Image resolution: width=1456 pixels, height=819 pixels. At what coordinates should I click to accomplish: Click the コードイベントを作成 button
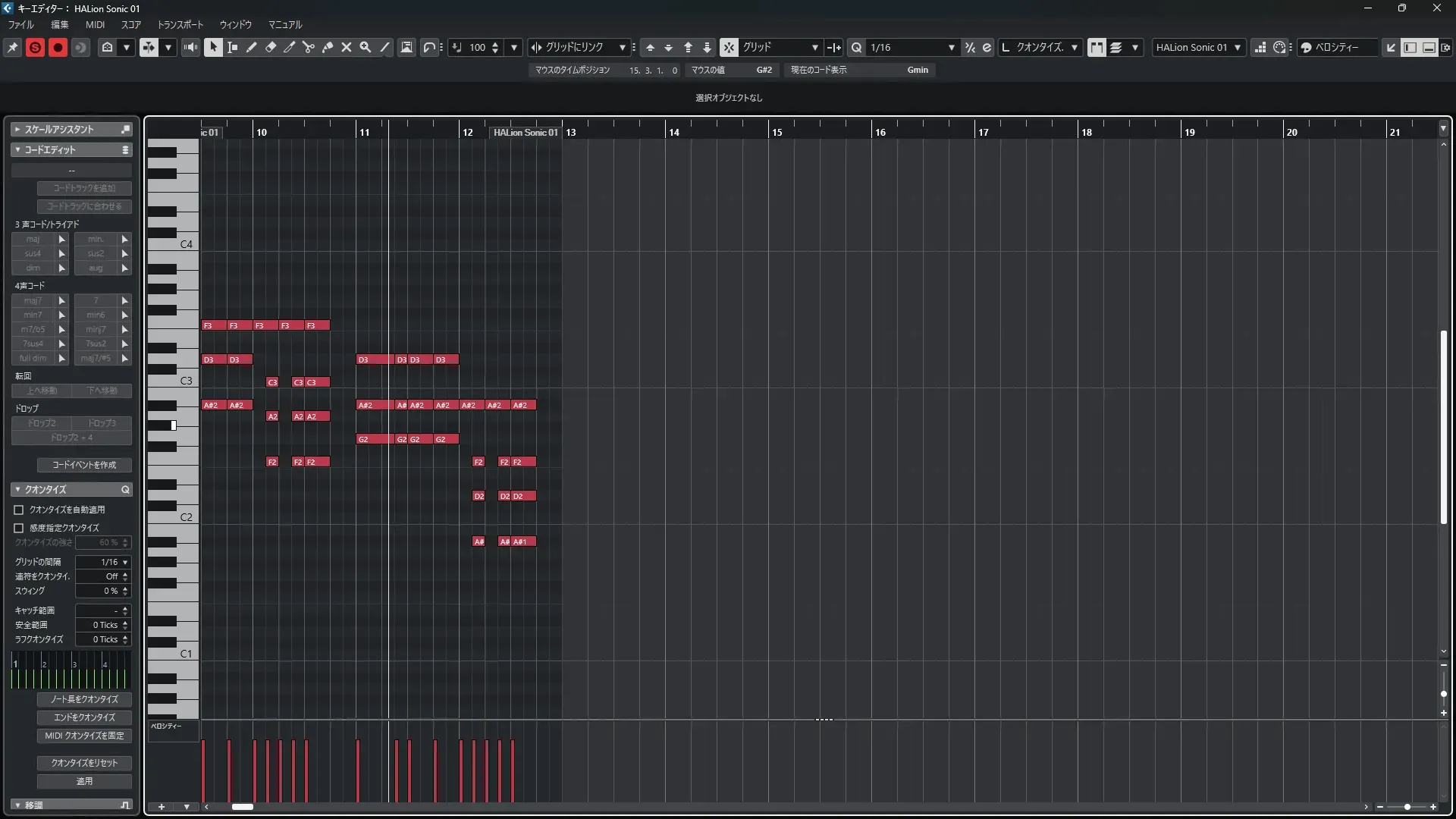(84, 465)
